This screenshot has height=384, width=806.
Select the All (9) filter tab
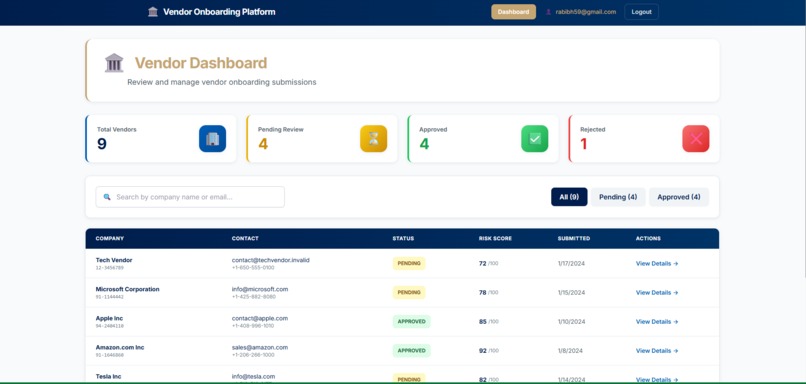tap(569, 197)
